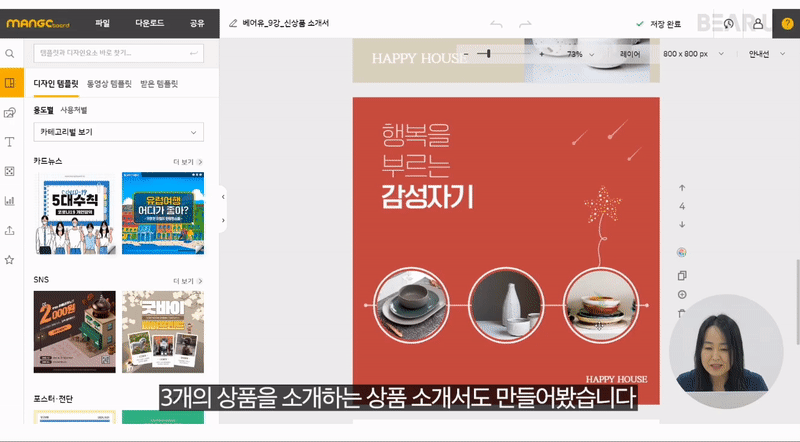Open the photo/image elements sidebar icon
This screenshot has width=800, height=442.
(10, 113)
